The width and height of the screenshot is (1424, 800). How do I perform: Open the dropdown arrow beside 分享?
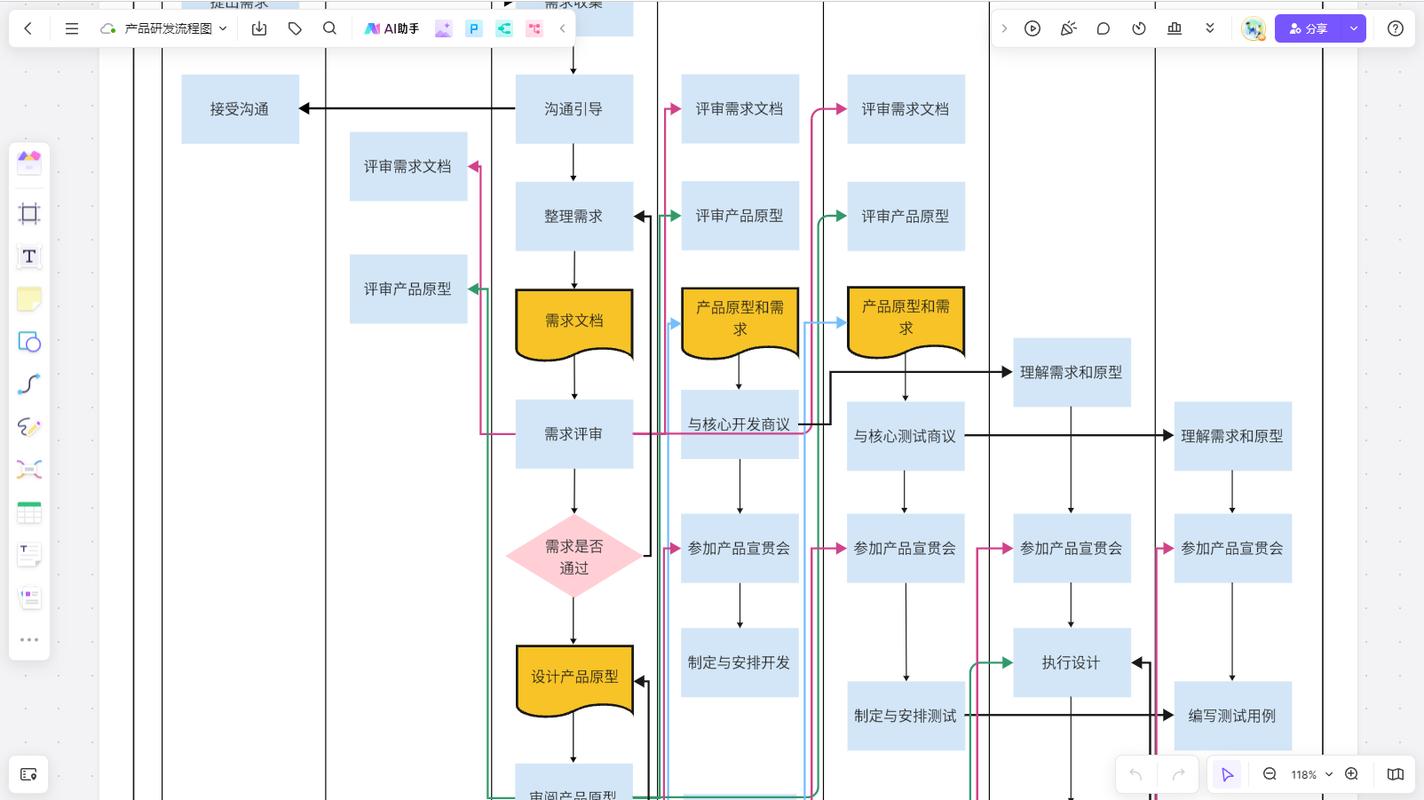click(1354, 29)
